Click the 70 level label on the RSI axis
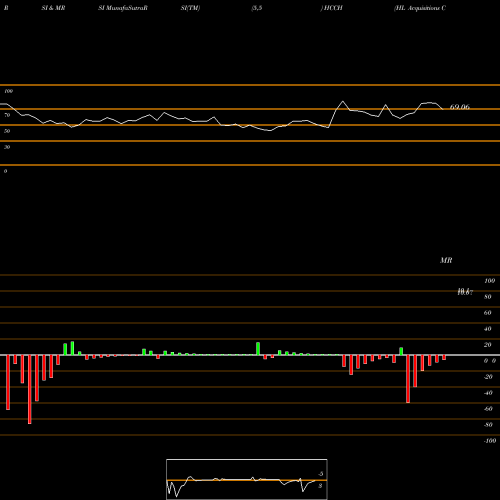 tap(7, 115)
